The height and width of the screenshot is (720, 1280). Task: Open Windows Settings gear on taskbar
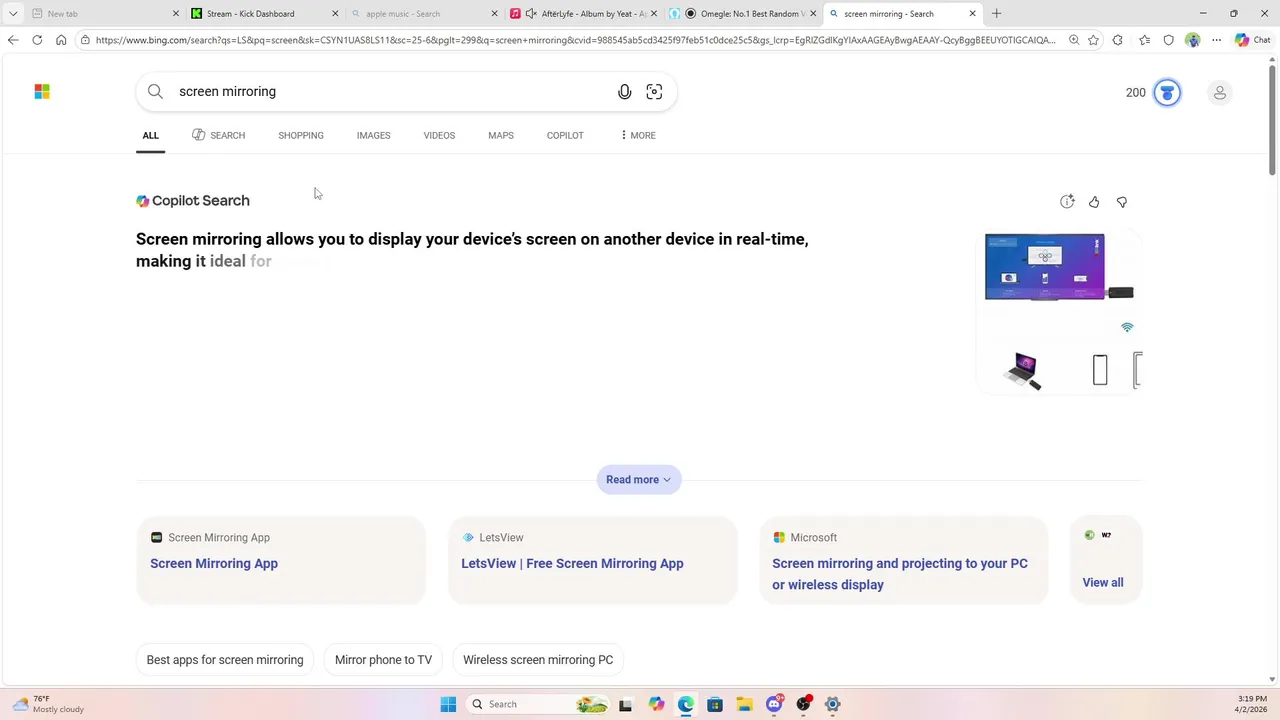click(833, 704)
